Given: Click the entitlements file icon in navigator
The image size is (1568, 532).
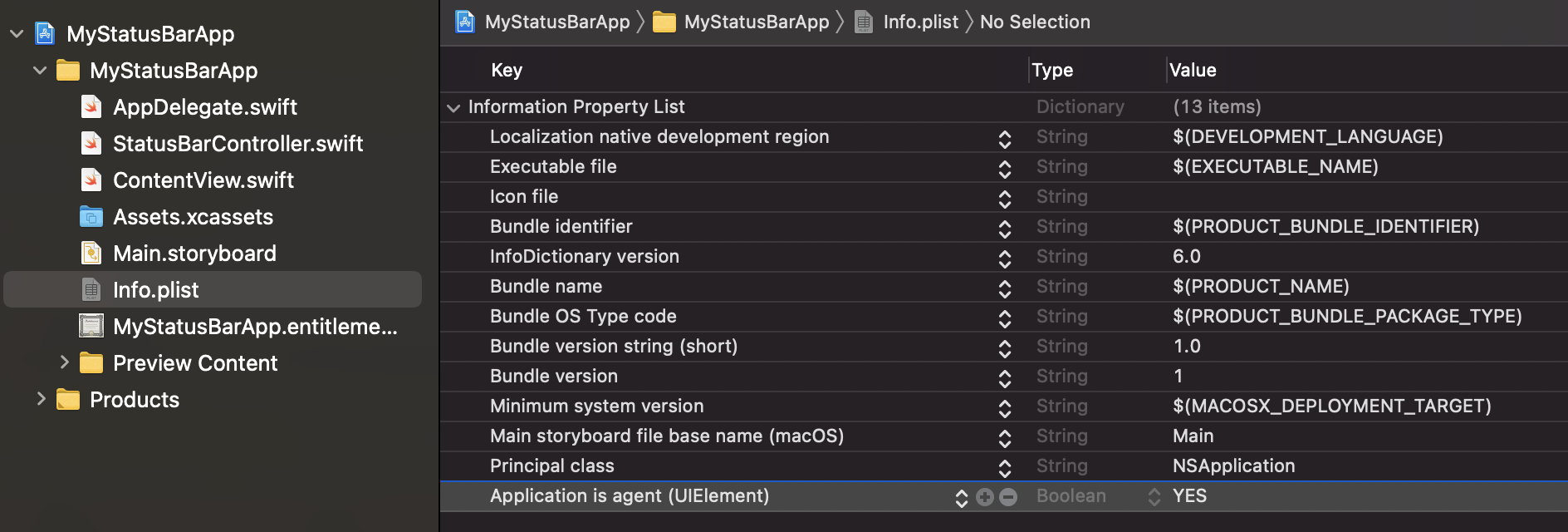Looking at the screenshot, I should click(91, 327).
